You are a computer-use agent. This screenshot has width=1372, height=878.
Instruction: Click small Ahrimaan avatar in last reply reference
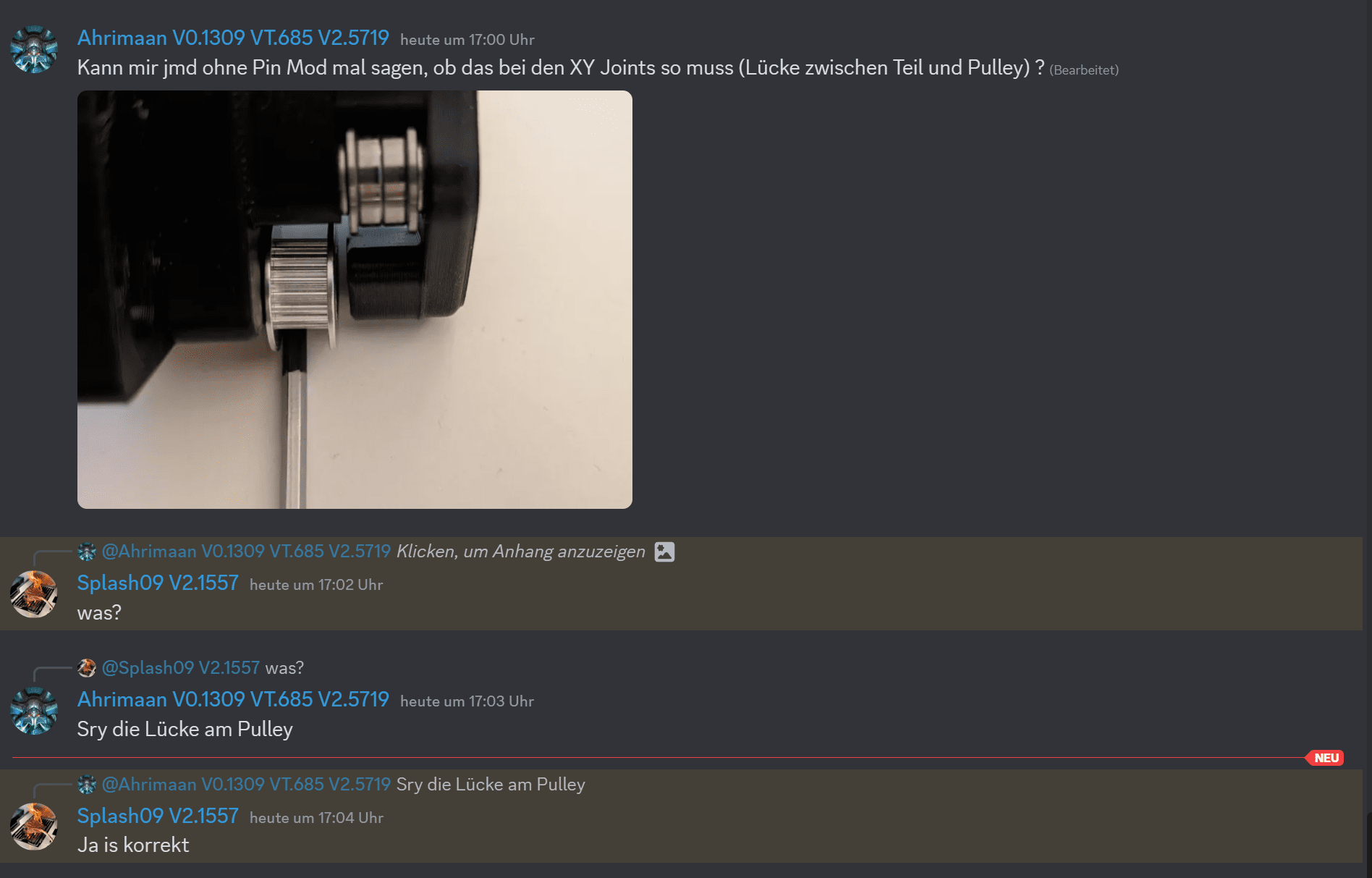click(x=87, y=784)
